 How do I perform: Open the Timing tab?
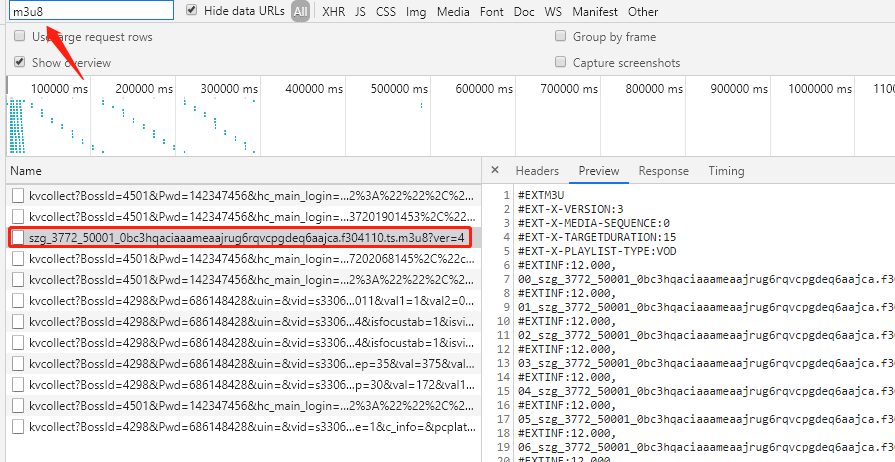pyautogui.click(x=726, y=171)
